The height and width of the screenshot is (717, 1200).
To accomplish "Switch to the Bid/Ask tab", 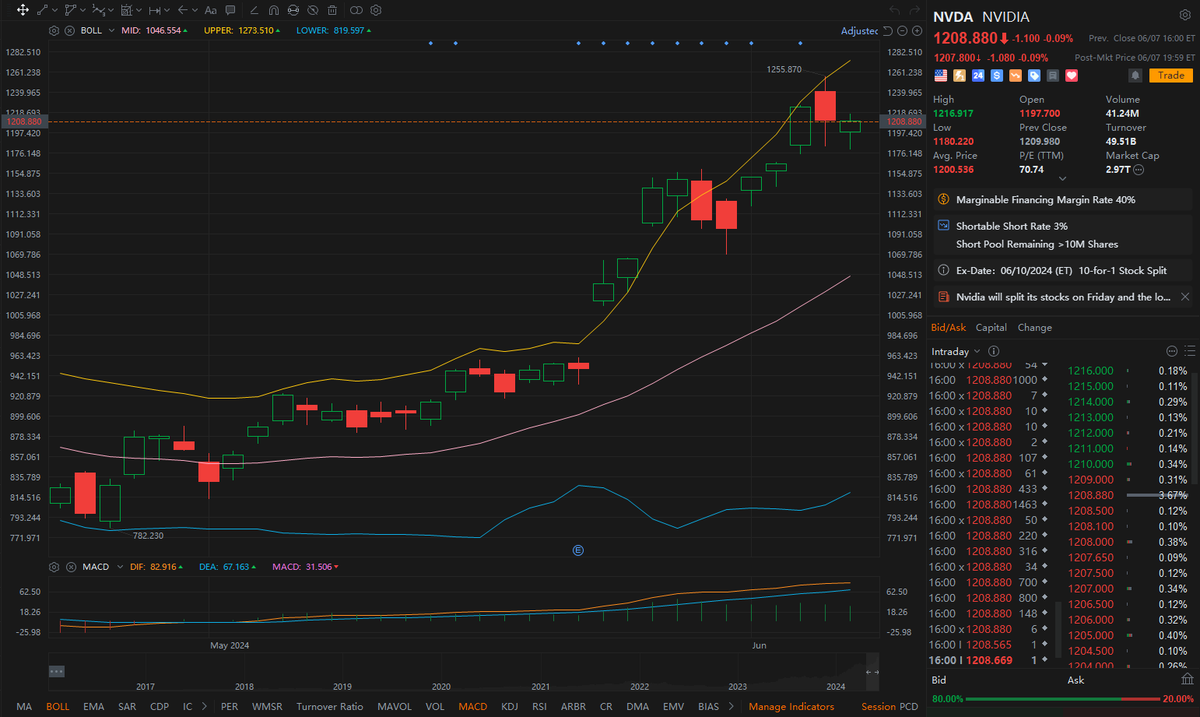I will pos(949,327).
